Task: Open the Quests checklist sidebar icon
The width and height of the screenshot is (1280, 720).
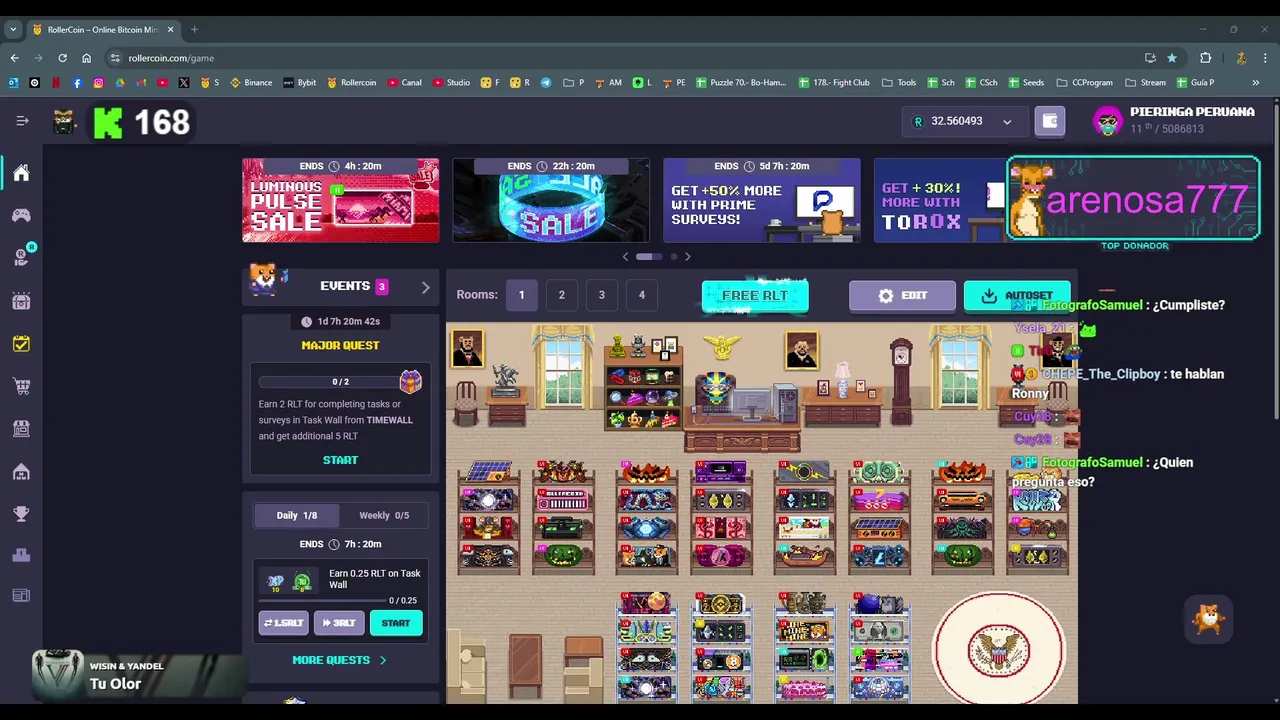Action: click(x=21, y=344)
